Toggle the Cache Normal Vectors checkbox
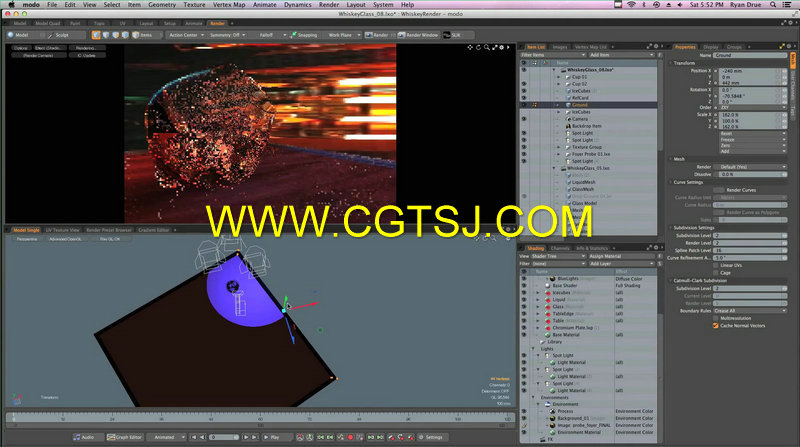Viewport: 800px width, 447px height. coord(716,326)
